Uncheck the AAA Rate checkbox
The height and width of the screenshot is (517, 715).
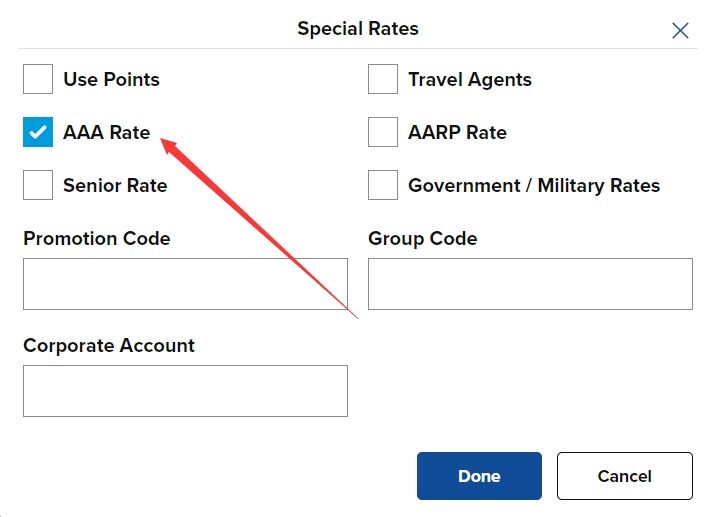(38, 132)
